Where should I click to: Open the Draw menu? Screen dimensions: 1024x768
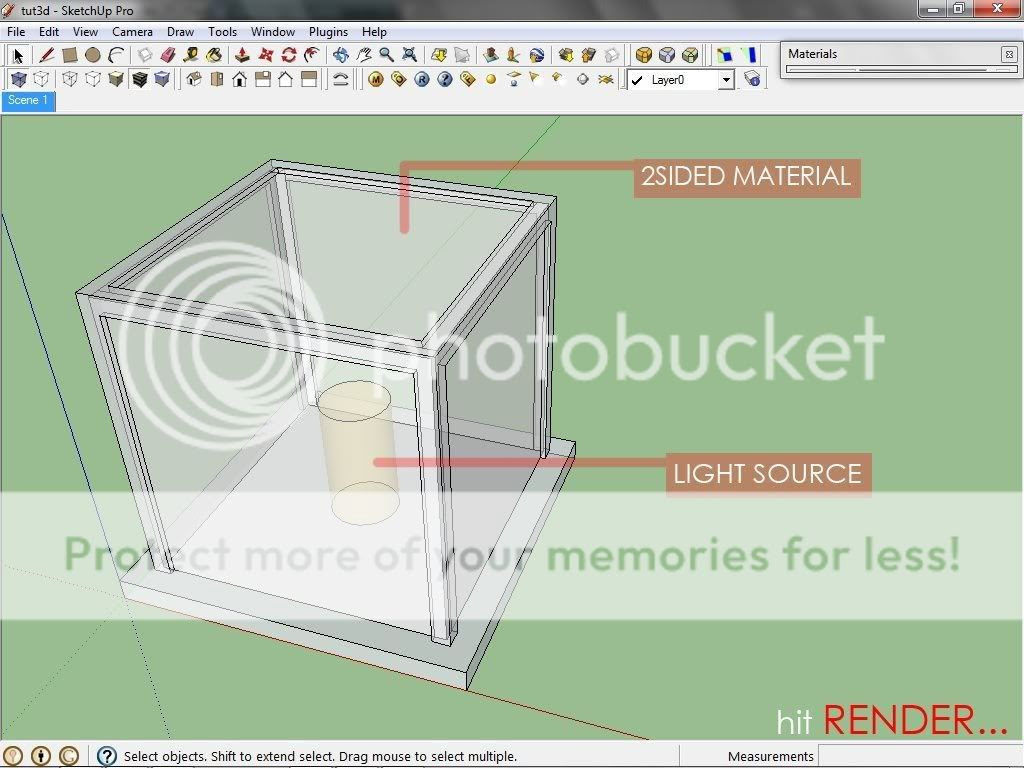pos(180,31)
